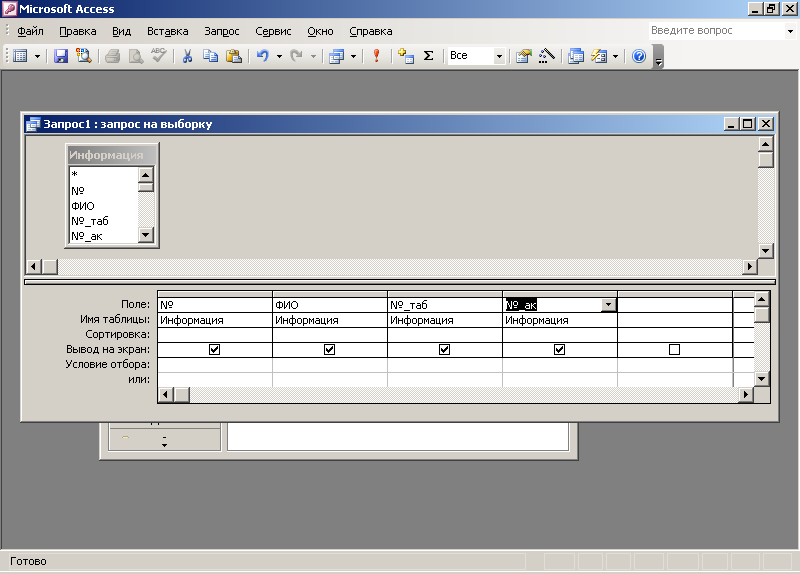The height and width of the screenshot is (574, 800).
Task: Click the Информация field list title bar
Action: coord(112,155)
